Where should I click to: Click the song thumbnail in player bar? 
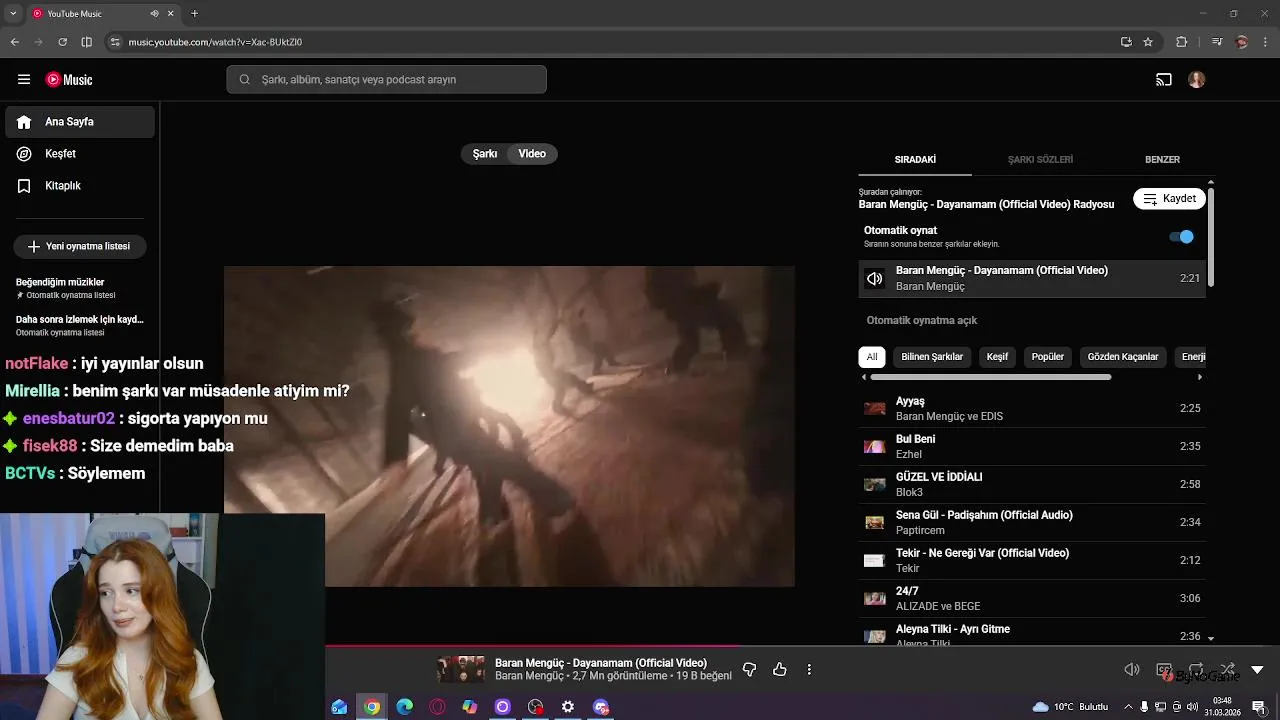pos(461,669)
